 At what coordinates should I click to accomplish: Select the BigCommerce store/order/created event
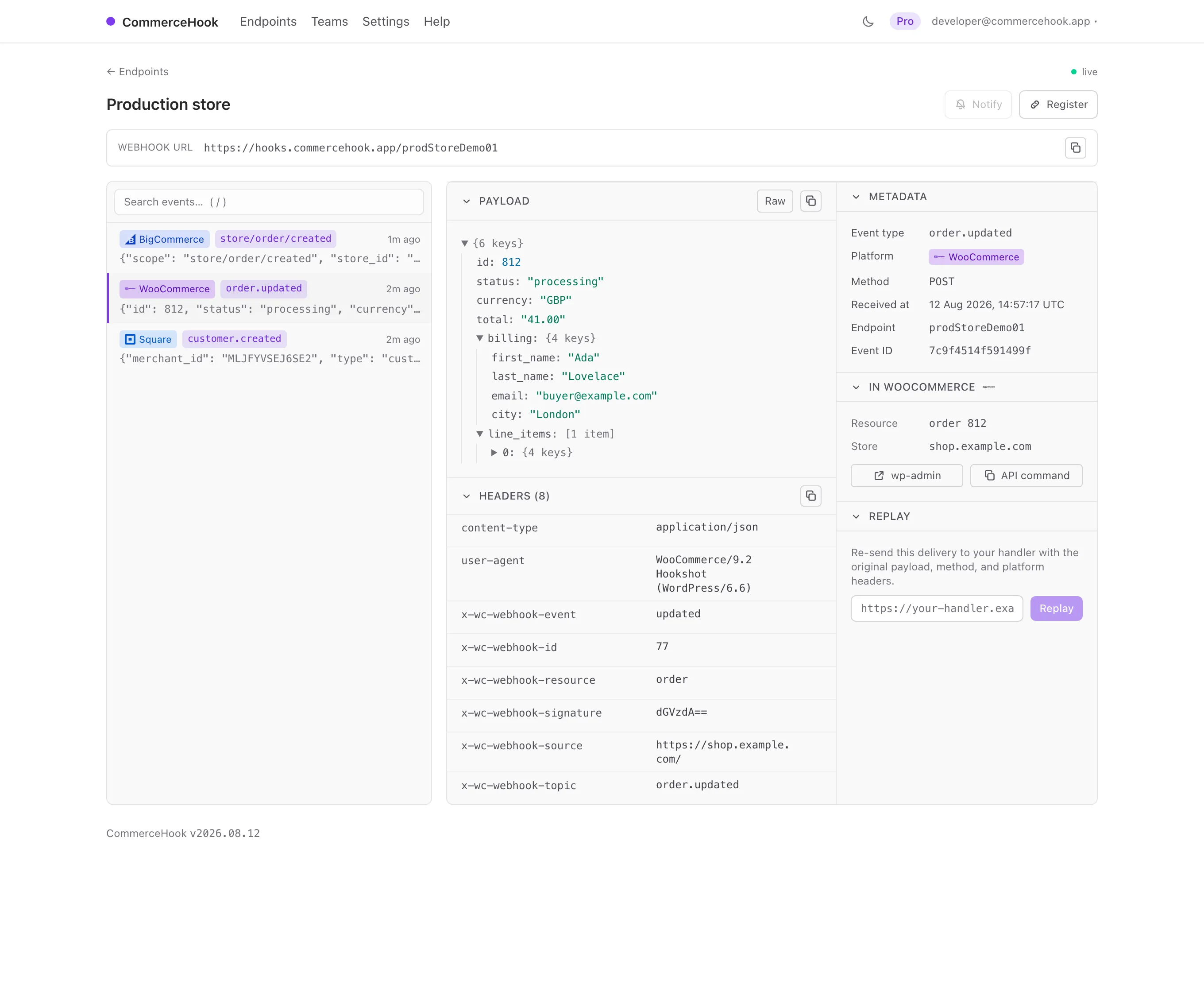point(270,248)
